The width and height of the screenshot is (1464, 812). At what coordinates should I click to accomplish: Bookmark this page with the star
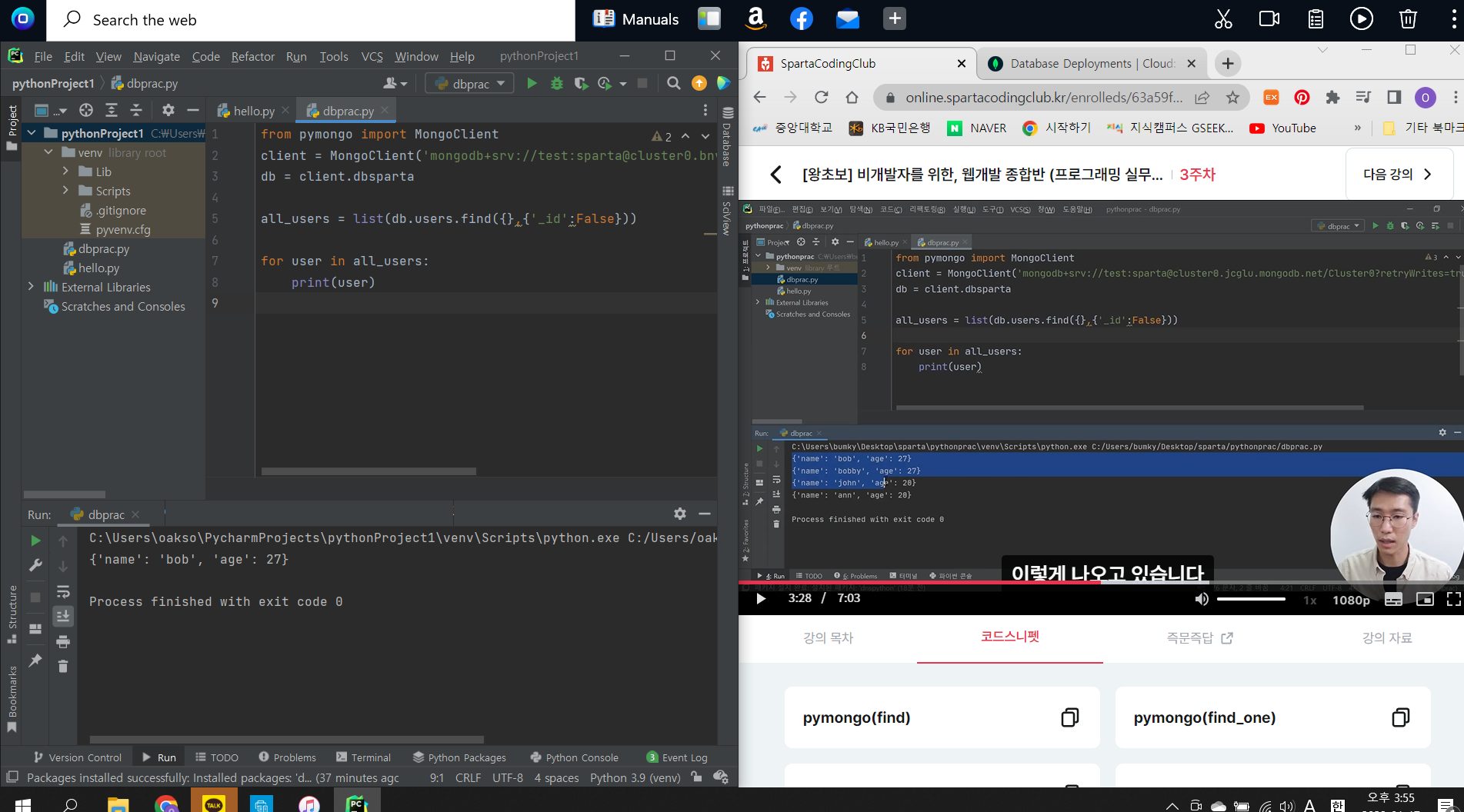1233,97
